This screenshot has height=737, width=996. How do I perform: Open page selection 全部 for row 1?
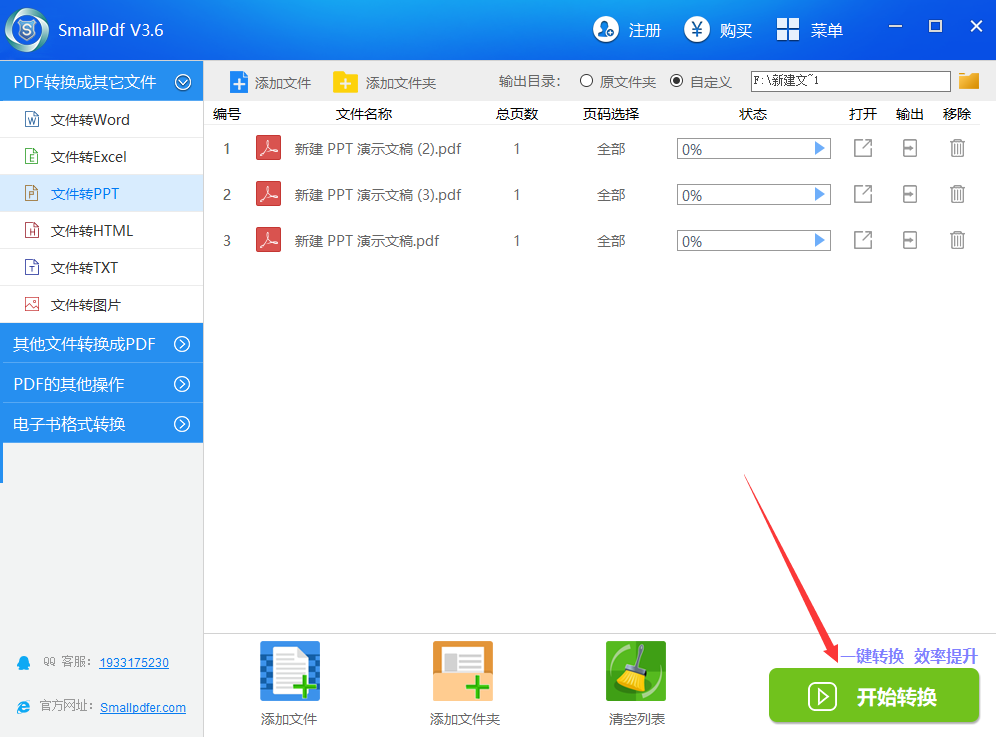[611, 149]
